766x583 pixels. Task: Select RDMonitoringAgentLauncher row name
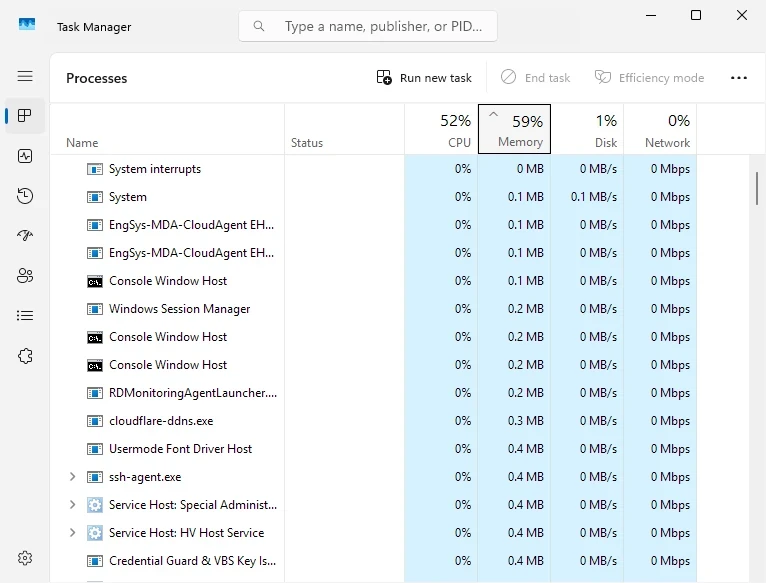193,393
